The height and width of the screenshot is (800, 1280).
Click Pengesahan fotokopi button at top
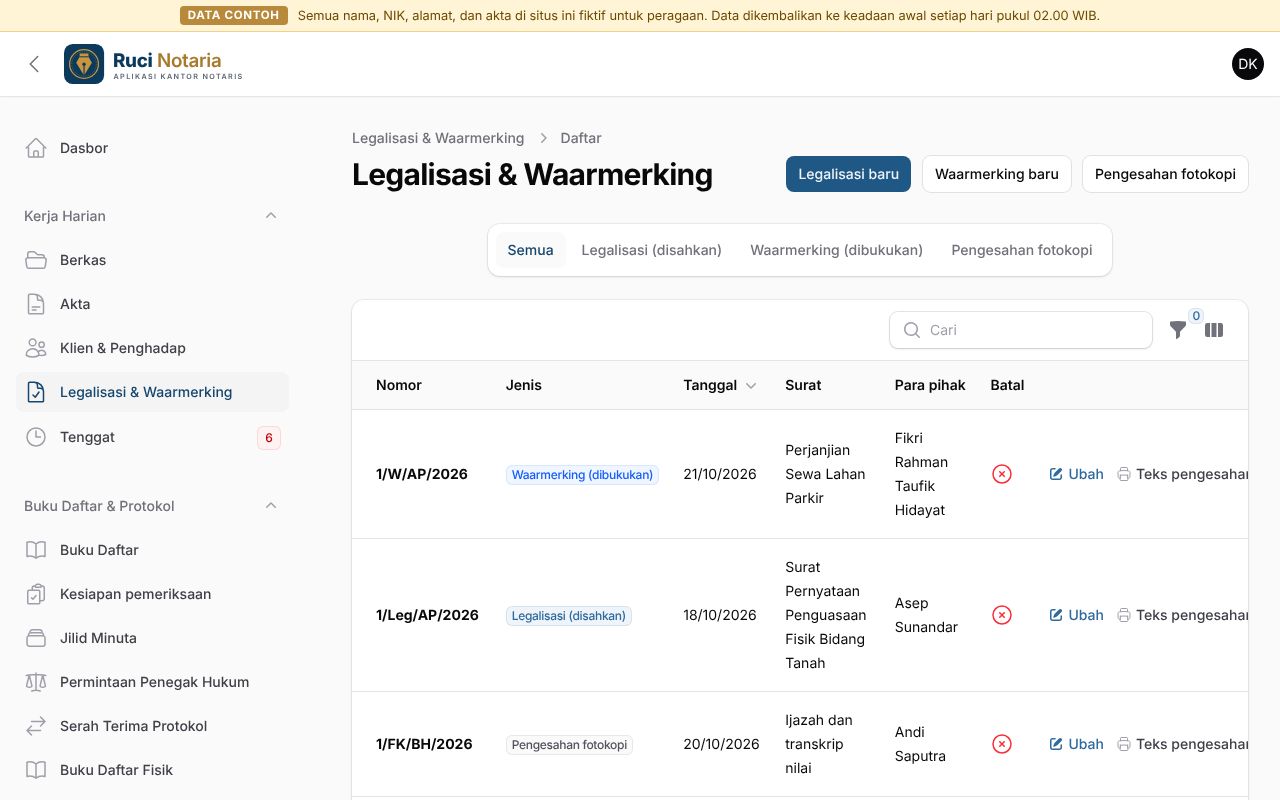(1165, 174)
